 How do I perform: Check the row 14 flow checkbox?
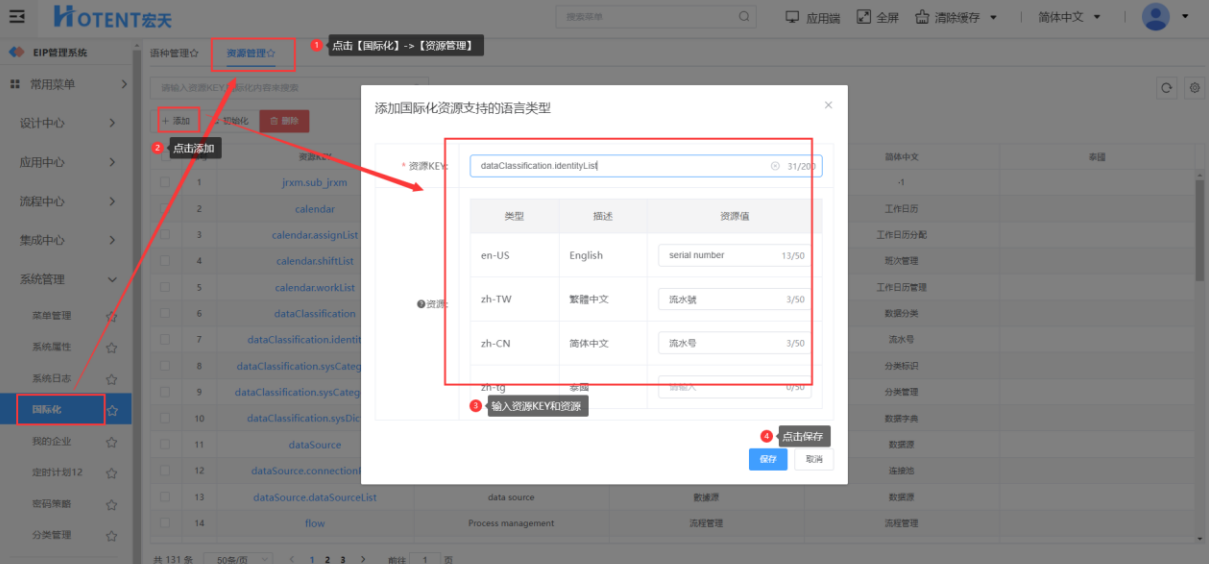click(166, 522)
